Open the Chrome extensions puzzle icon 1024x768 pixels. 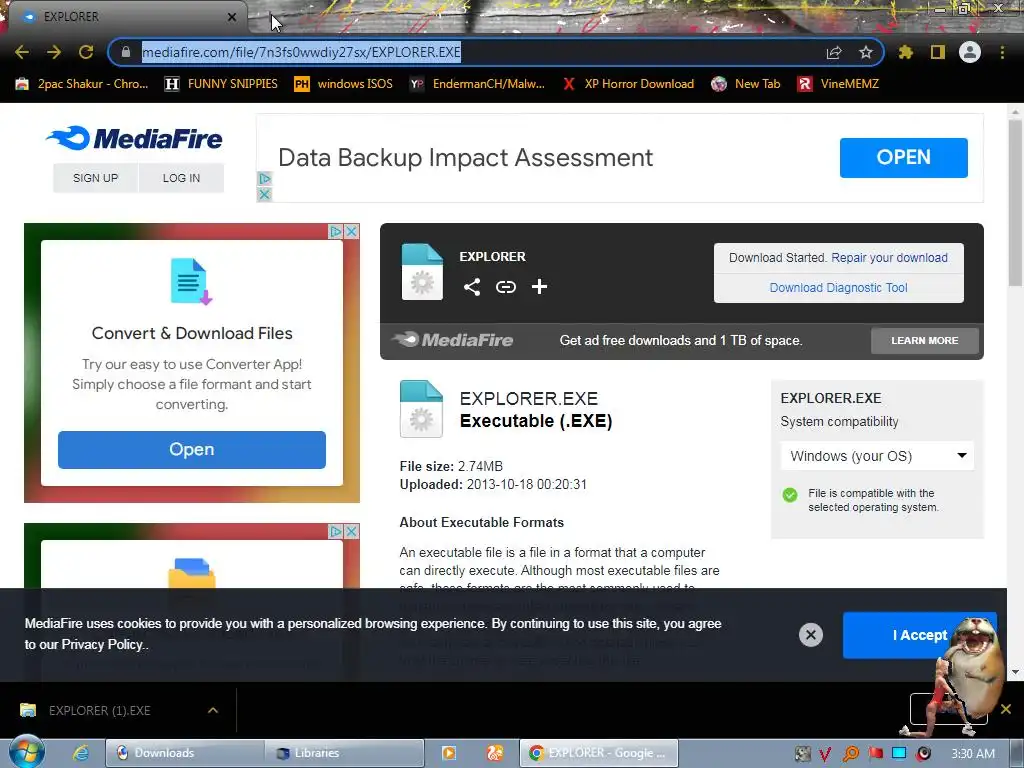tap(906, 52)
